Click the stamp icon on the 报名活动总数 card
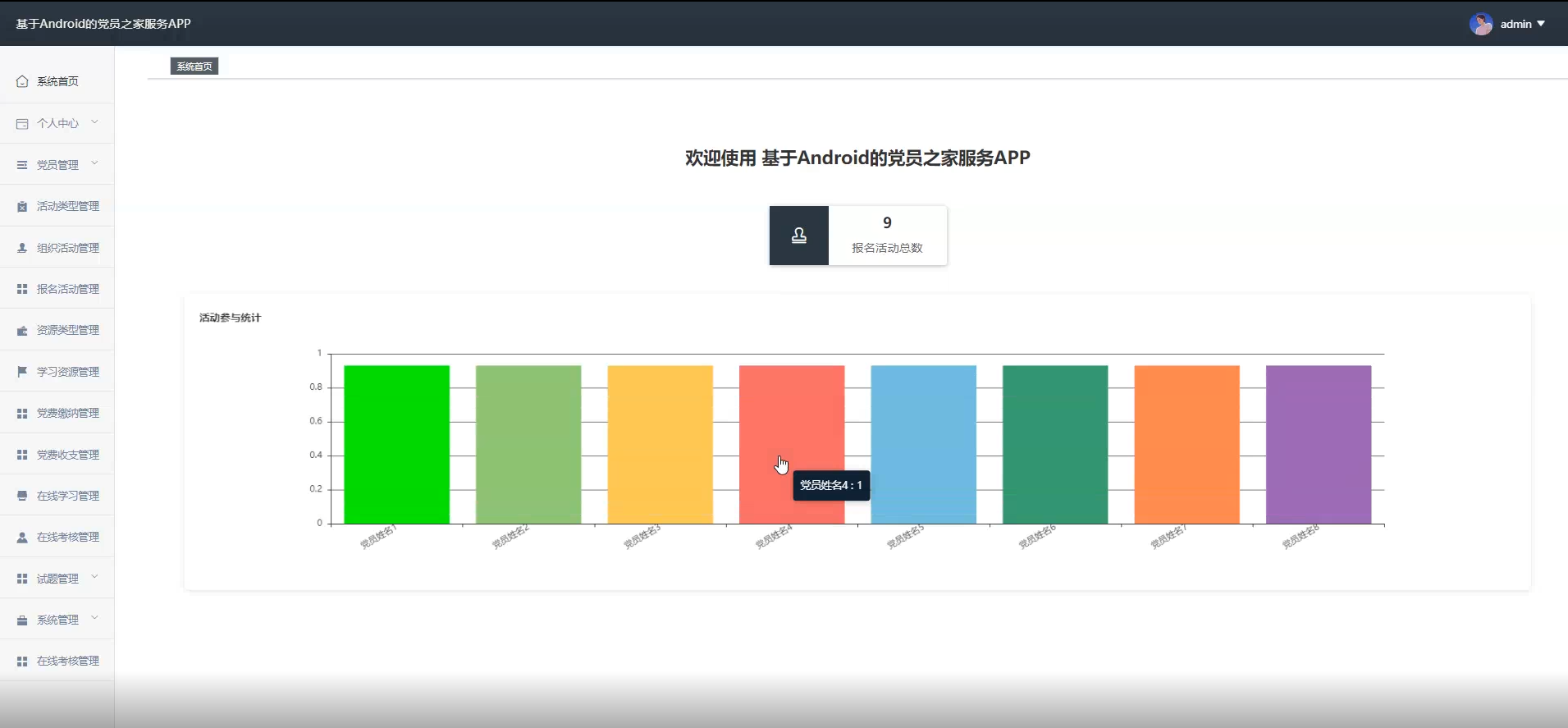The image size is (1568, 728). [x=799, y=236]
